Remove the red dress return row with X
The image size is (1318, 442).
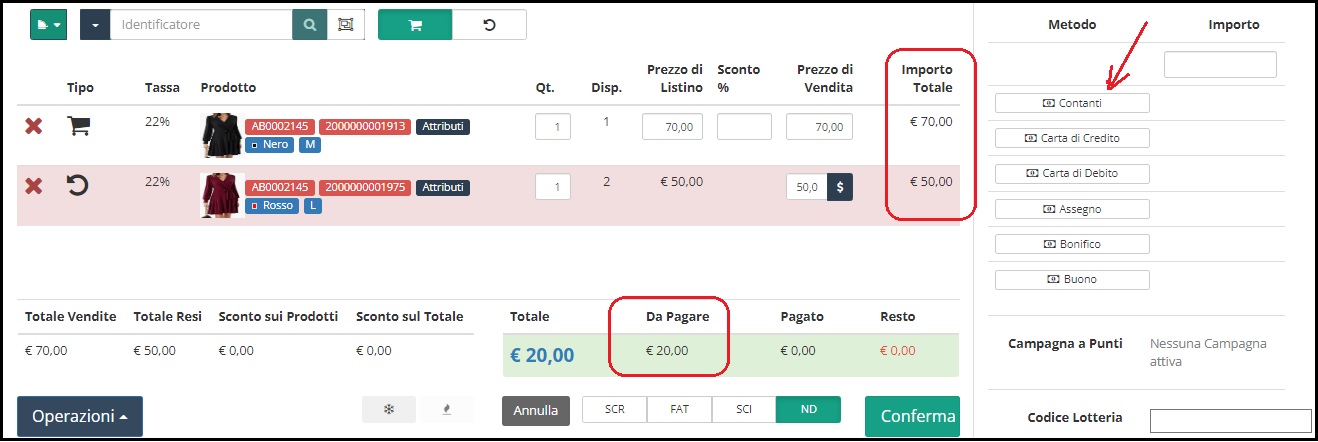(x=34, y=186)
